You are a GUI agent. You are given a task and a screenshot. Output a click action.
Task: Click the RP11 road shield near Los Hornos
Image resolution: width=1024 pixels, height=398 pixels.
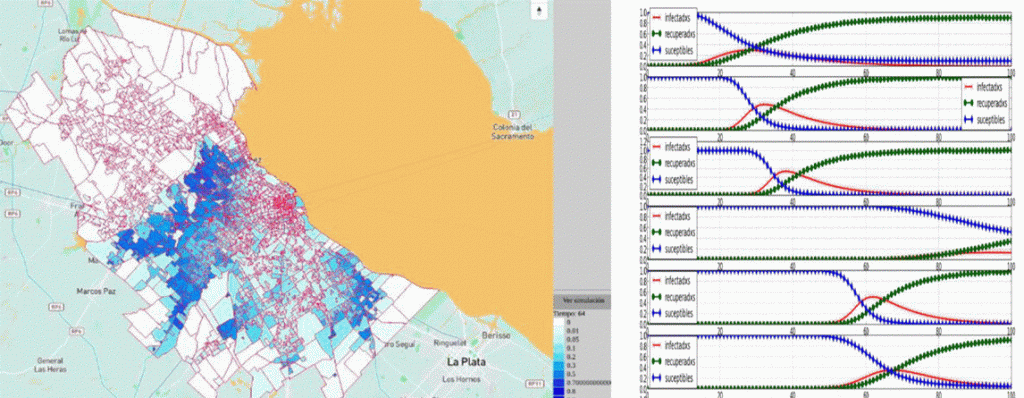pos(535,383)
